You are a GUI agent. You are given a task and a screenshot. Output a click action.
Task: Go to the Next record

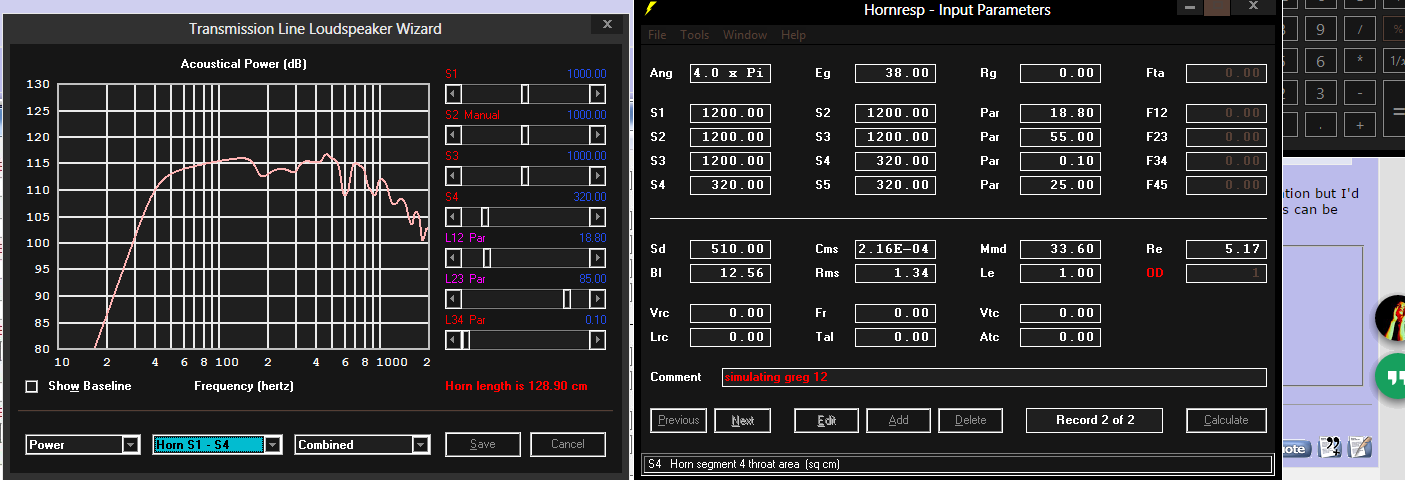(743, 420)
